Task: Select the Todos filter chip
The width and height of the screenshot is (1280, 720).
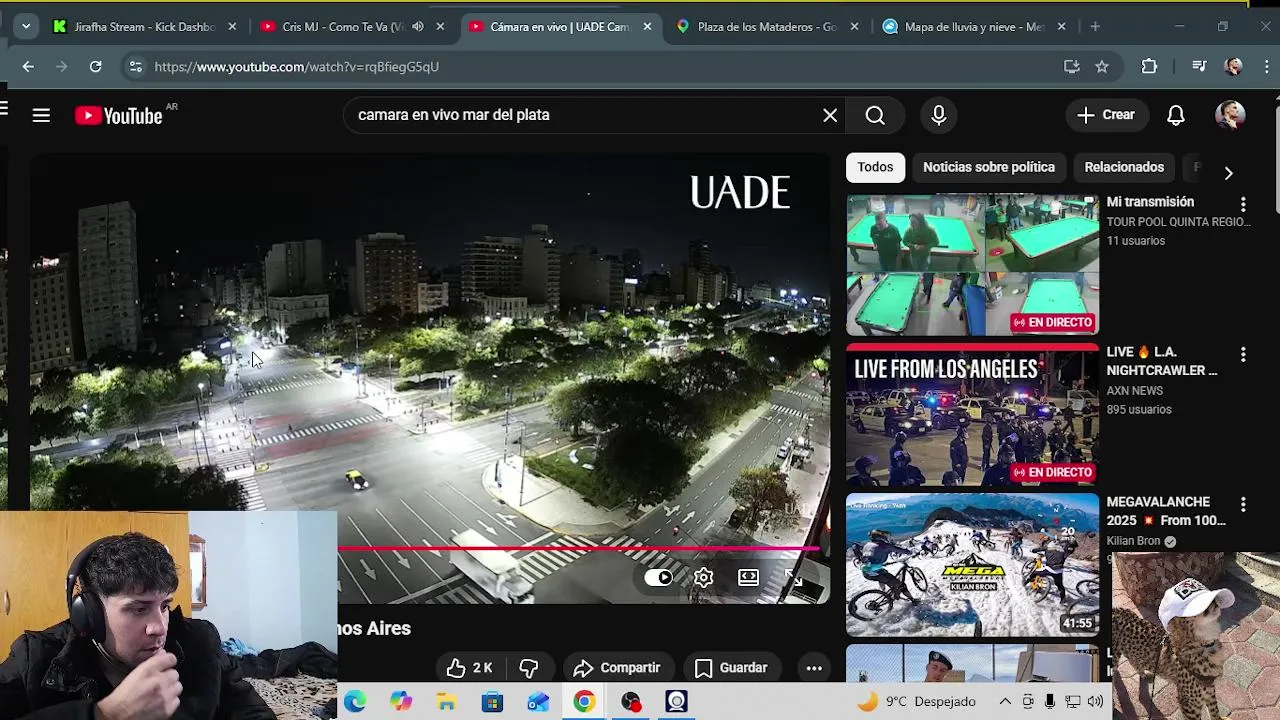Action: 875,167
